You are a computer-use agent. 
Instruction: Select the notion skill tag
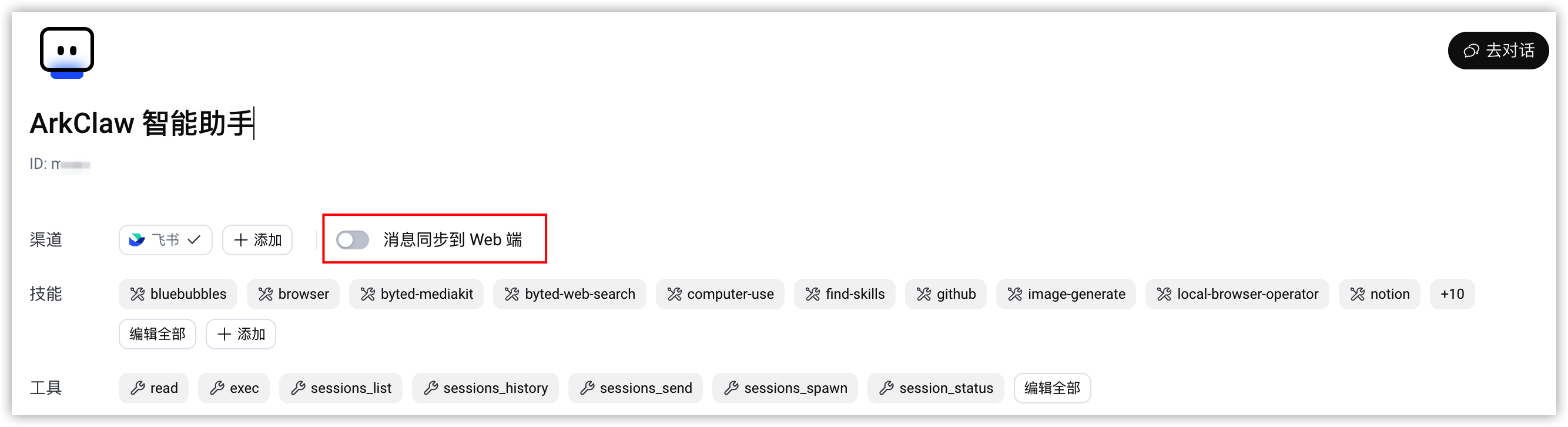coord(1379,294)
